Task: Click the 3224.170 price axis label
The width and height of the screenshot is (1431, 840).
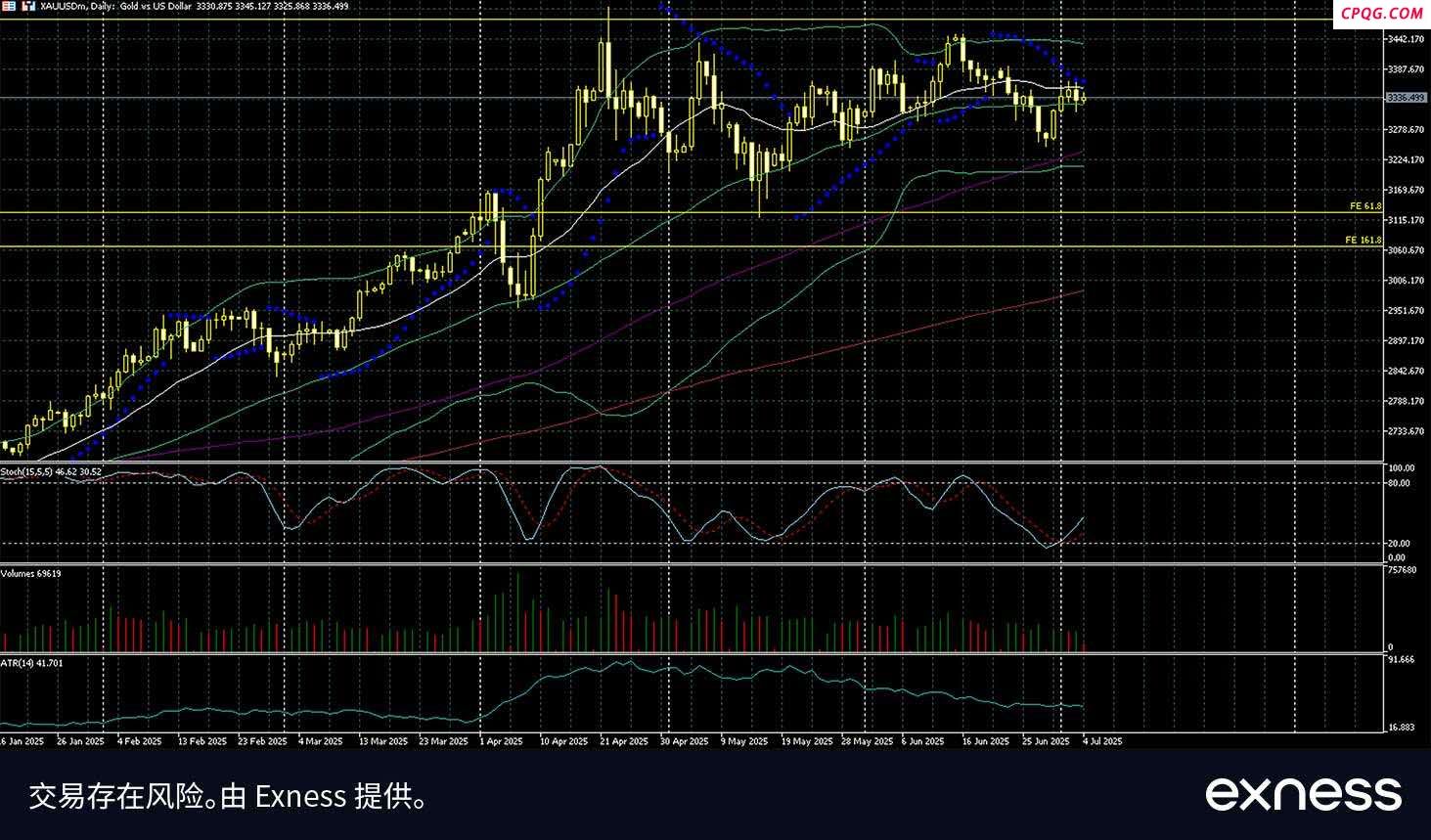Action: 1406,159
